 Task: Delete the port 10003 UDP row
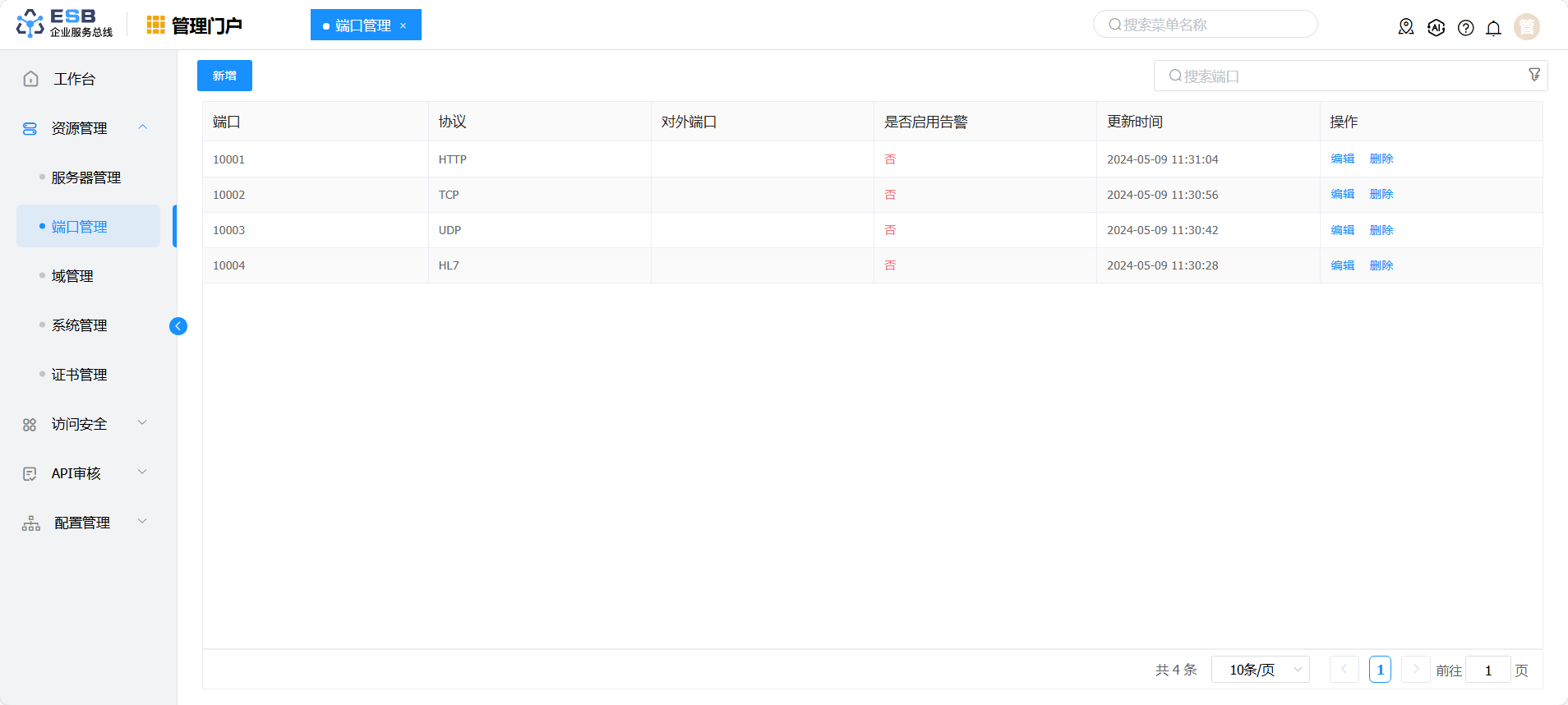pyautogui.click(x=1381, y=230)
